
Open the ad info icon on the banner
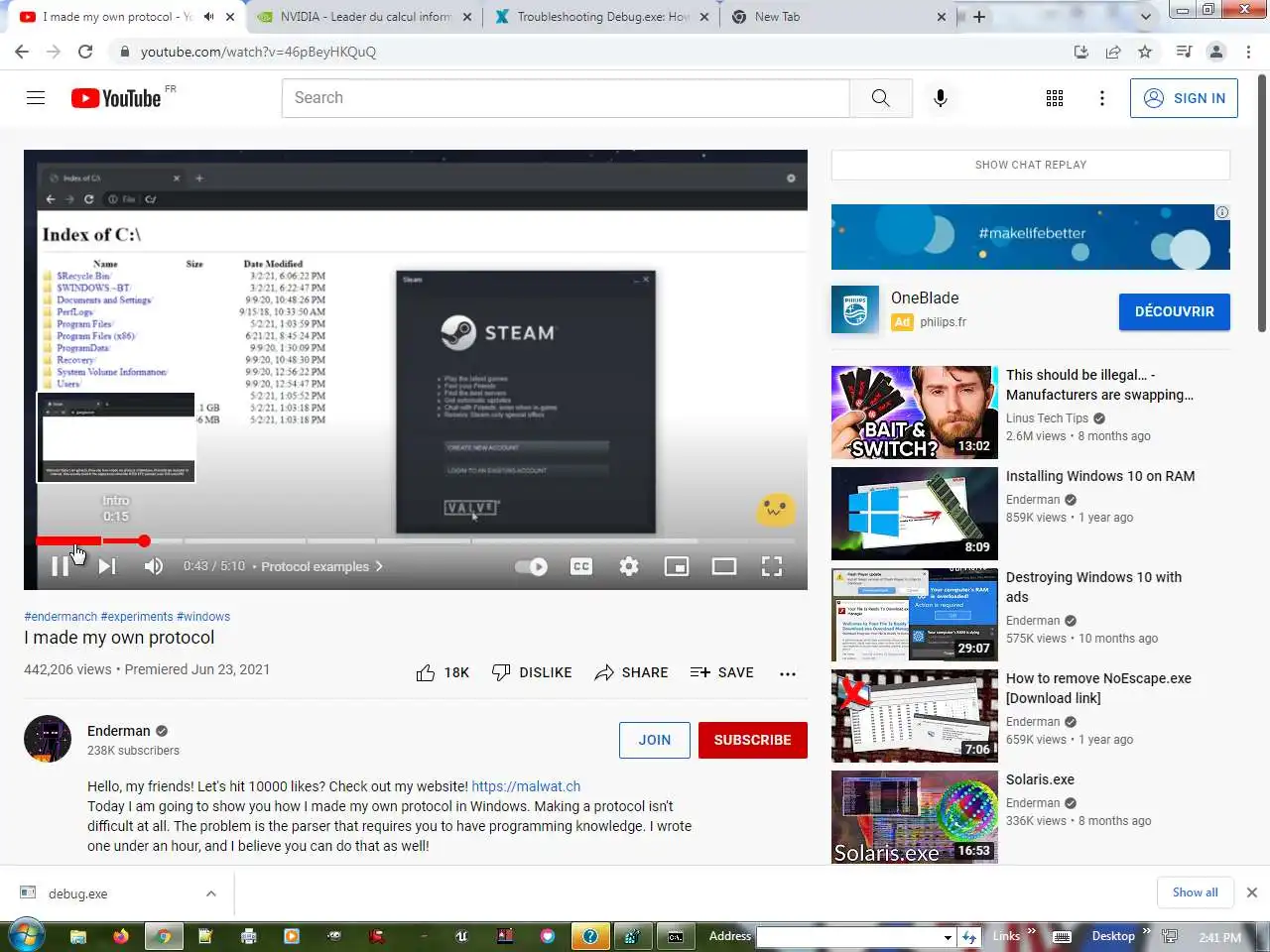tap(1222, 212)
